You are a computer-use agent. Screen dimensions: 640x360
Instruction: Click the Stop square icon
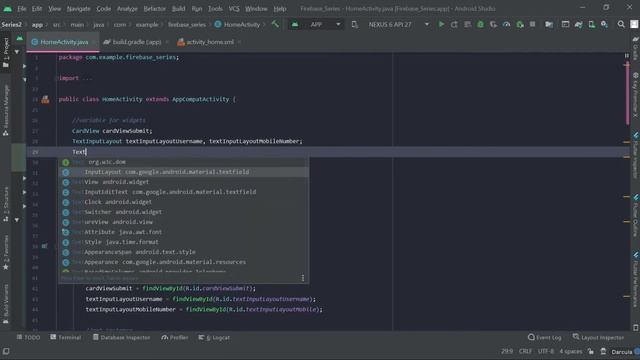coord(533,24)
